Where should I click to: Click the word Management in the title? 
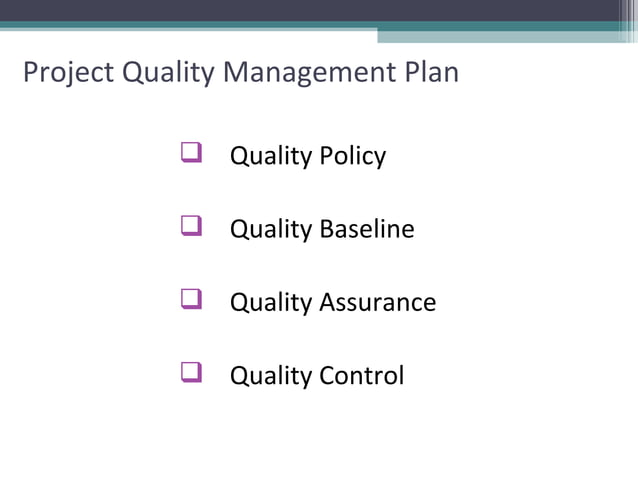coord(310,72)
